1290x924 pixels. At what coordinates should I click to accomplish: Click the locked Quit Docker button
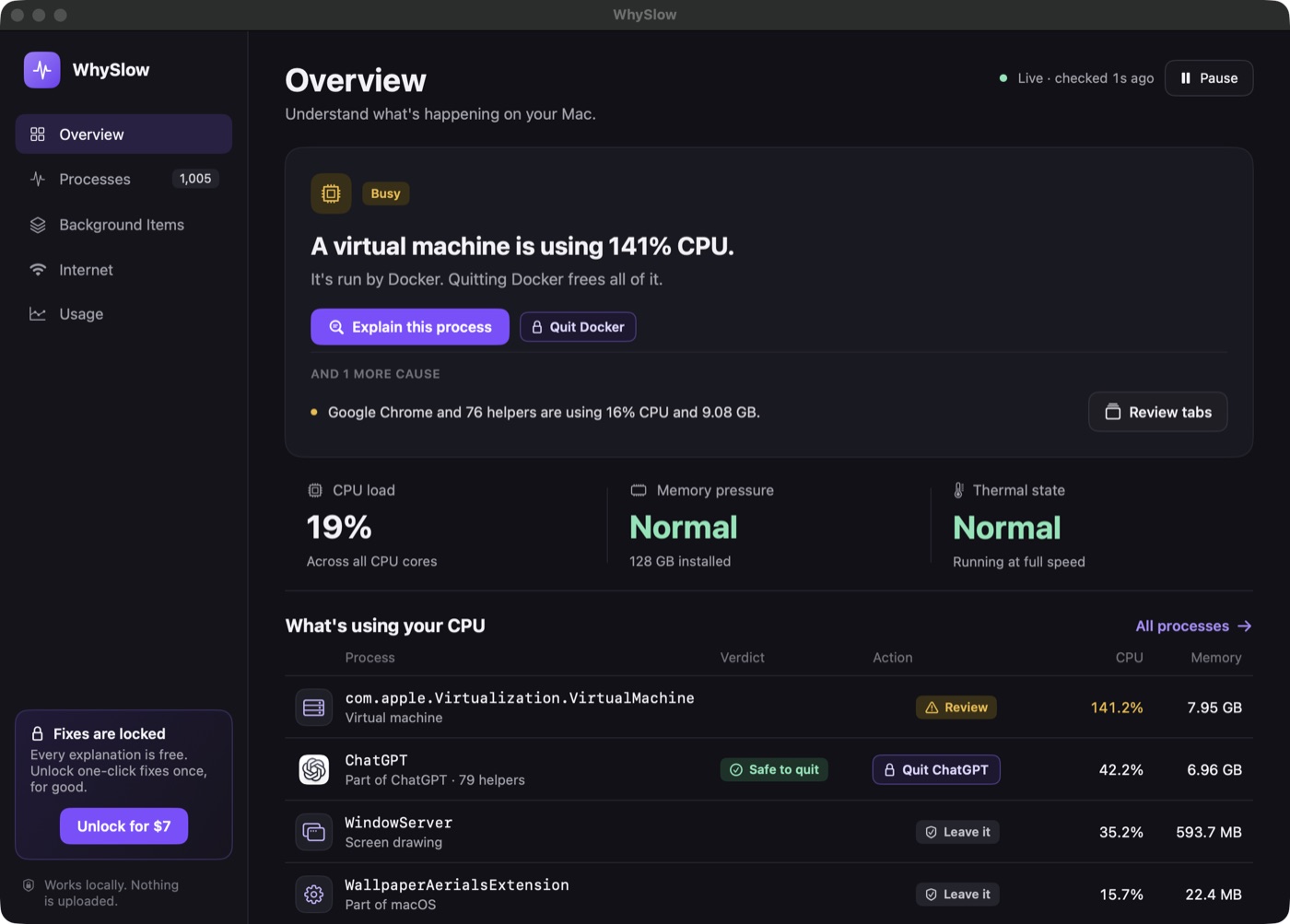(x=578, y=327)
